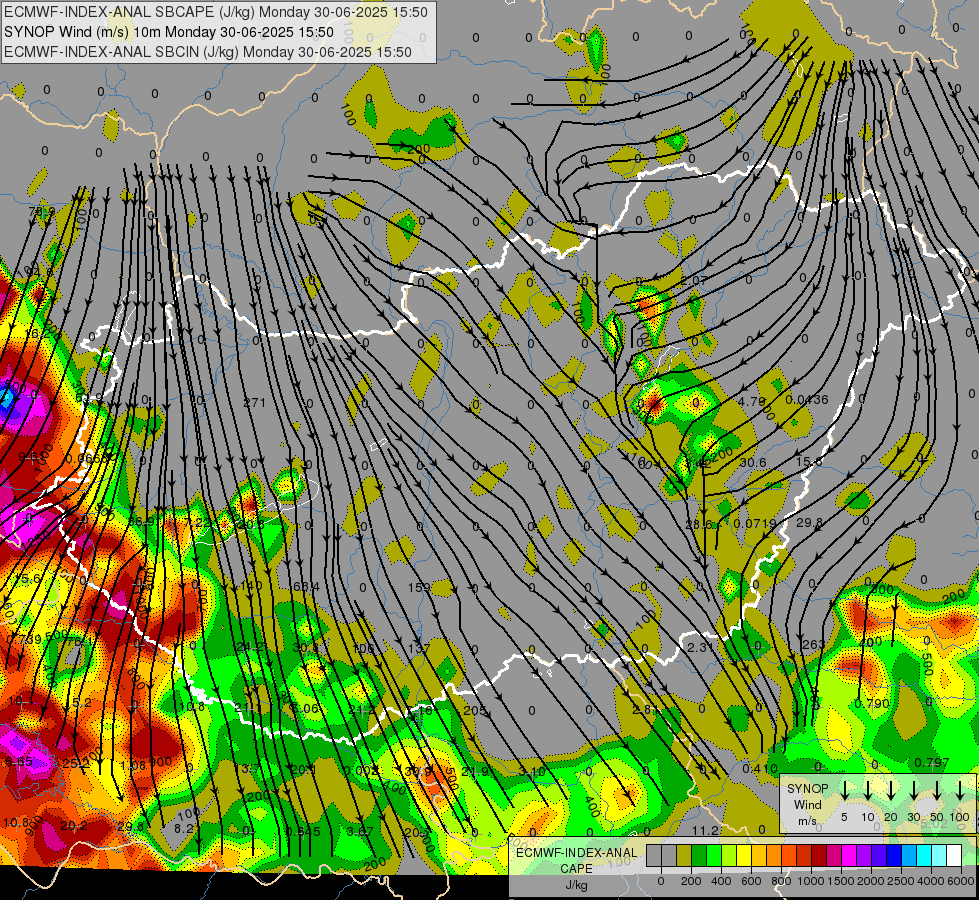Pick the olive swatch in CAPE legend
Screen dimensions: 979x900
(x=684, y=856)
